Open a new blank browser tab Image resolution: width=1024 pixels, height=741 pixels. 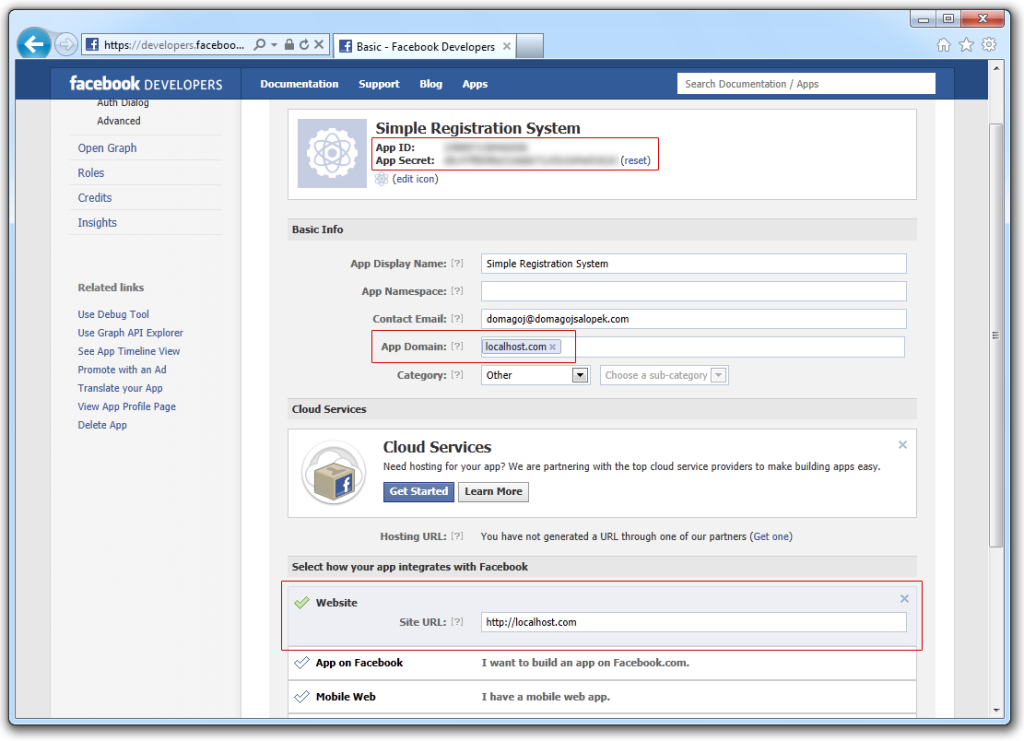pyautogui.click(x=530, y=46)
